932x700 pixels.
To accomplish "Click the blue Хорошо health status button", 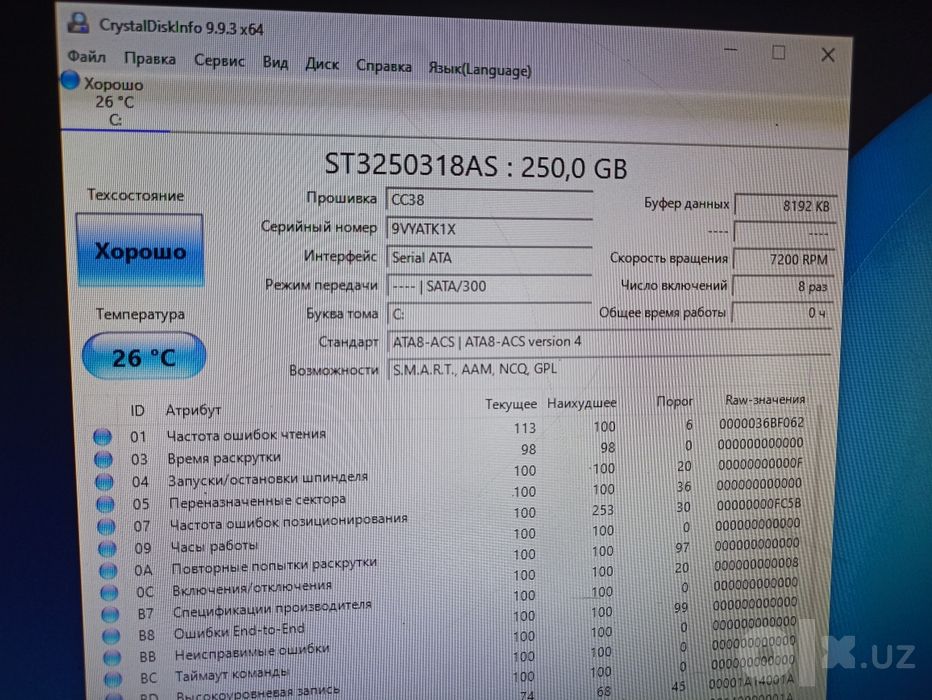I will coord(140,250).
